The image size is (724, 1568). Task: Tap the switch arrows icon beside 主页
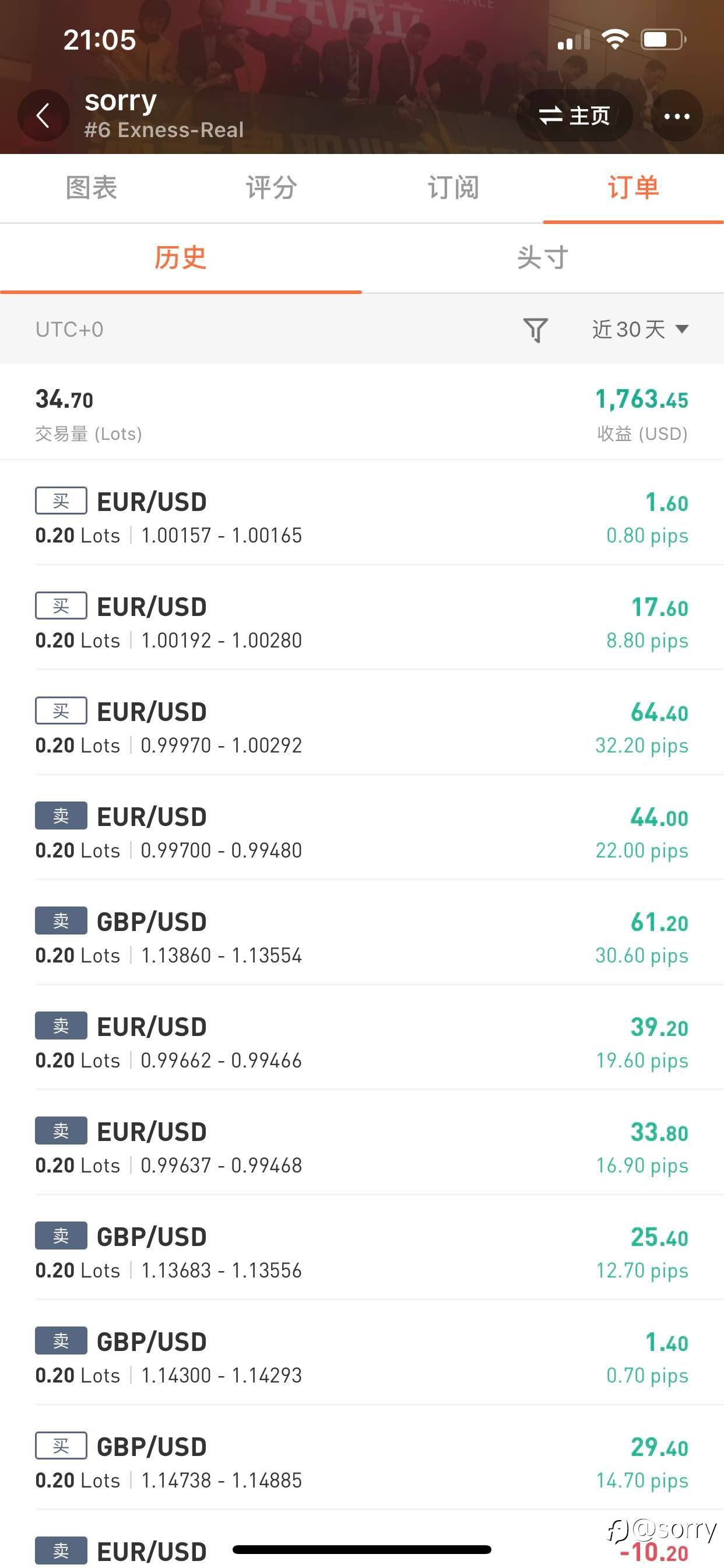(550, 116)
